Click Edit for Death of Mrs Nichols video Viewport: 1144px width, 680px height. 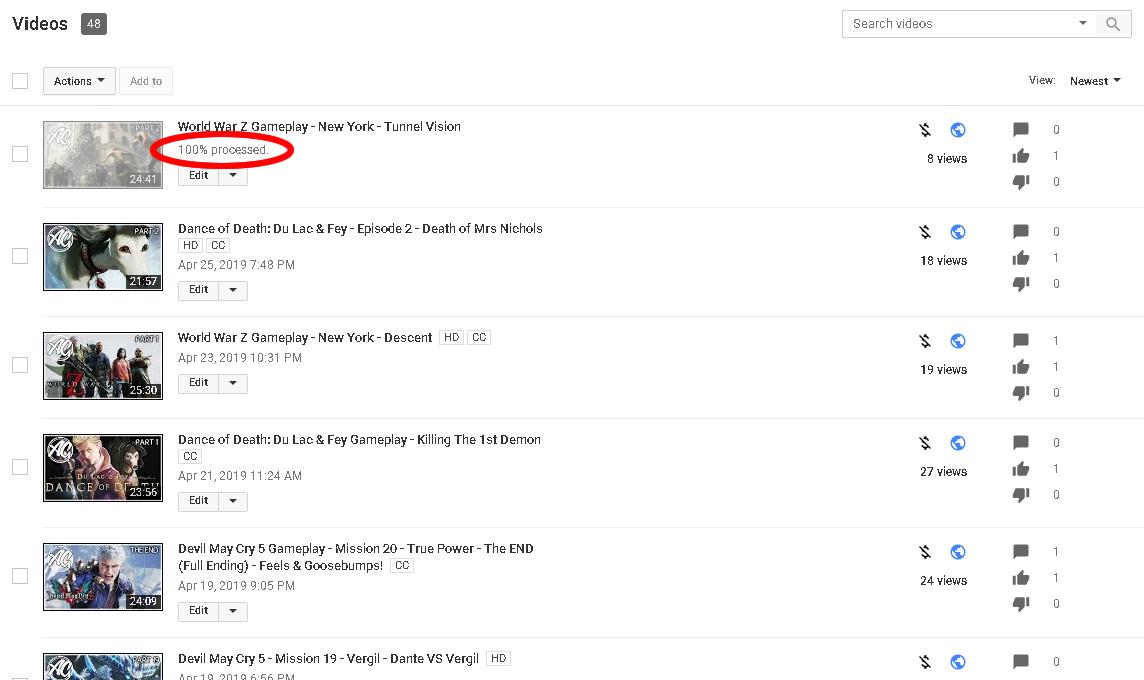pyautogui.click(x=198, y=290)
